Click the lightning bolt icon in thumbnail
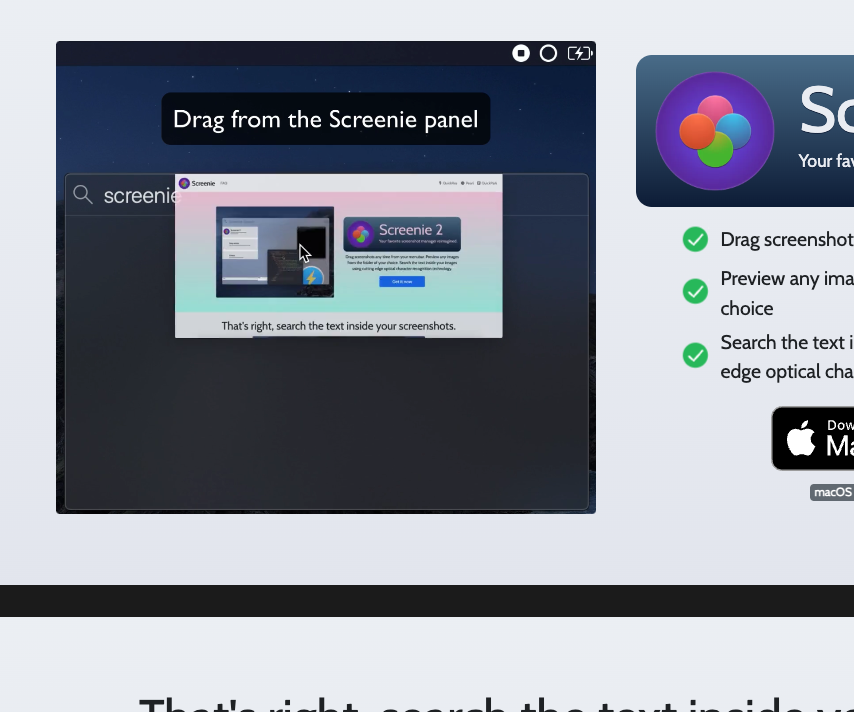Screen dimensions: 854x712 point(312,277)
